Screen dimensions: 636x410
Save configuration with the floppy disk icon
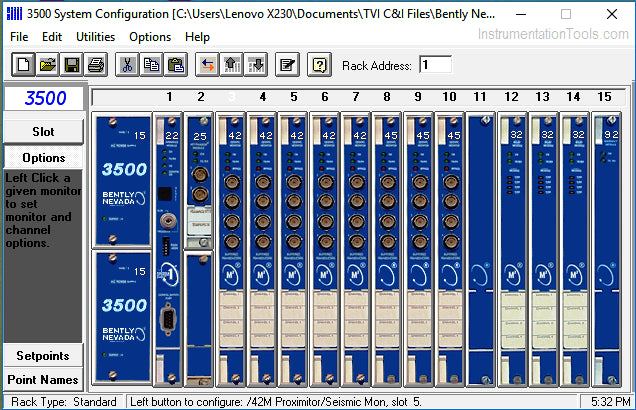(x=72, y=65)
